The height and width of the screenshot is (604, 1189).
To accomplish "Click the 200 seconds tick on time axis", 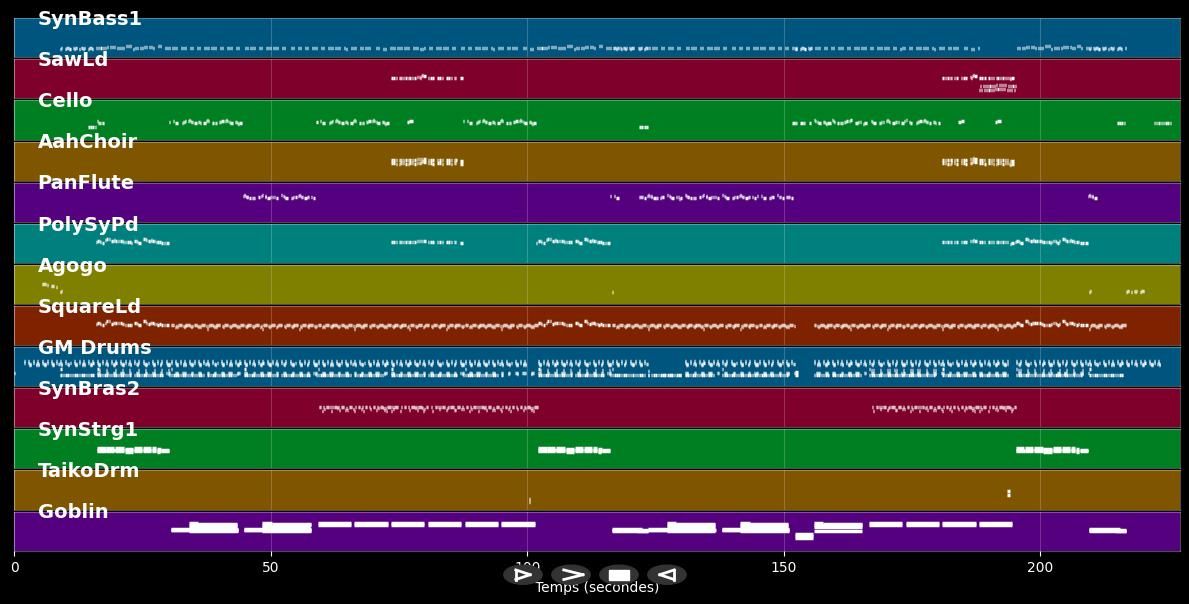I will click(x=1040, y=567).
